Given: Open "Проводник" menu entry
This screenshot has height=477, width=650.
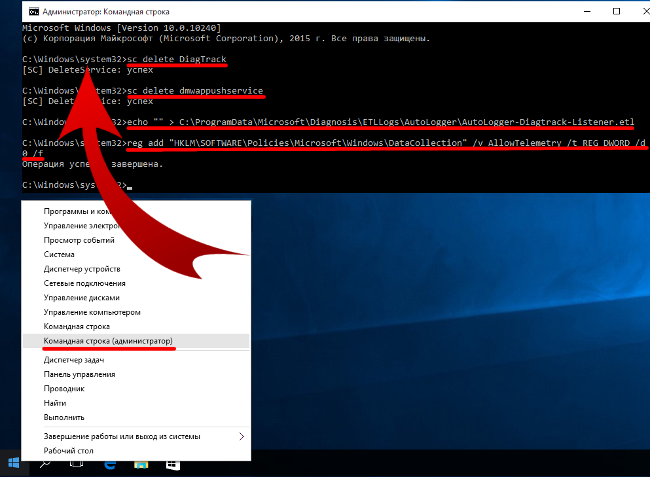Looking at the screenshot, I should [x=136, y=389].
